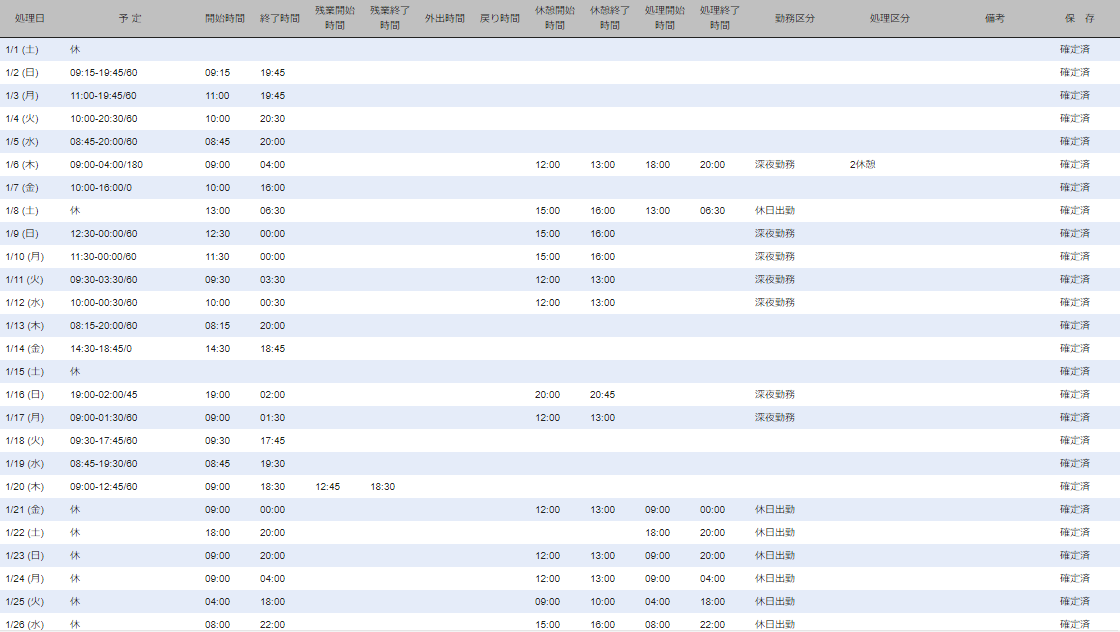The image size is (1120, 632).
Task: Open the 休 schedule link for 1/15 (土)
Action: point(75,371)
